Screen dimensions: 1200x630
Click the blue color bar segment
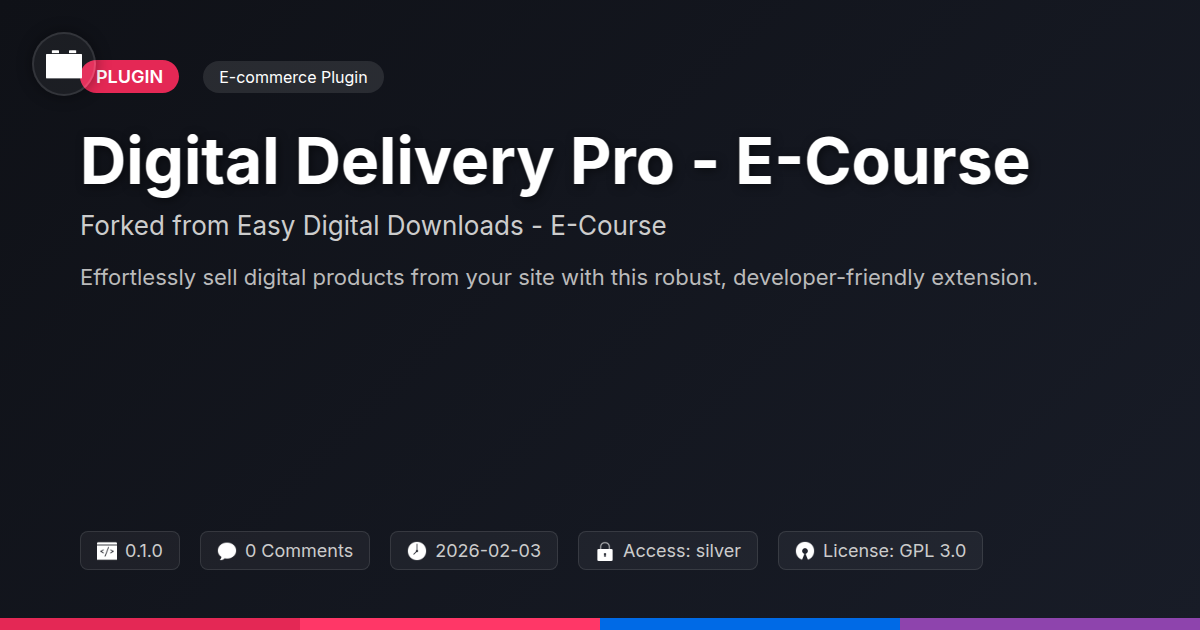(x=750, y=624)
